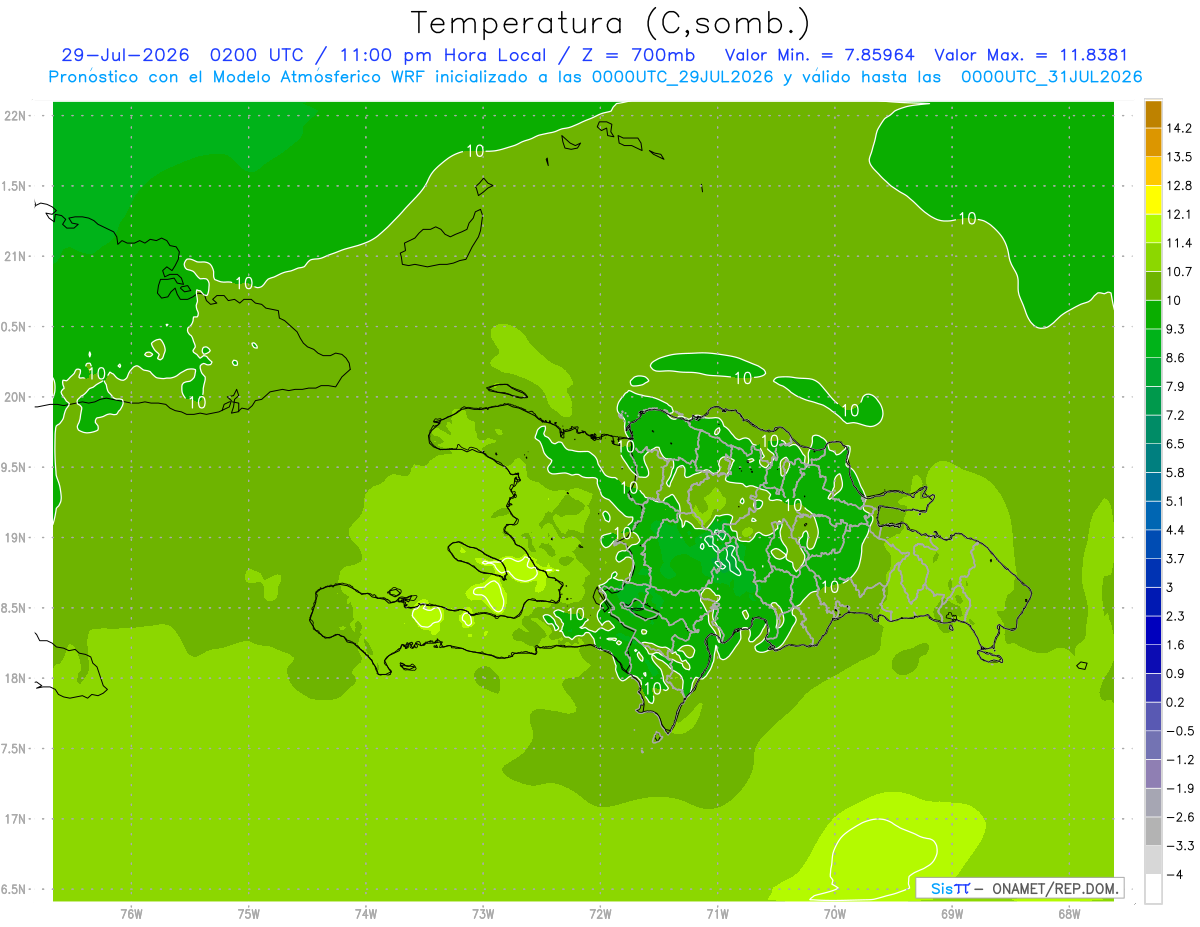Click the 12.8 color bar label
This screenshot has width=1200, height=927.
1179,186
